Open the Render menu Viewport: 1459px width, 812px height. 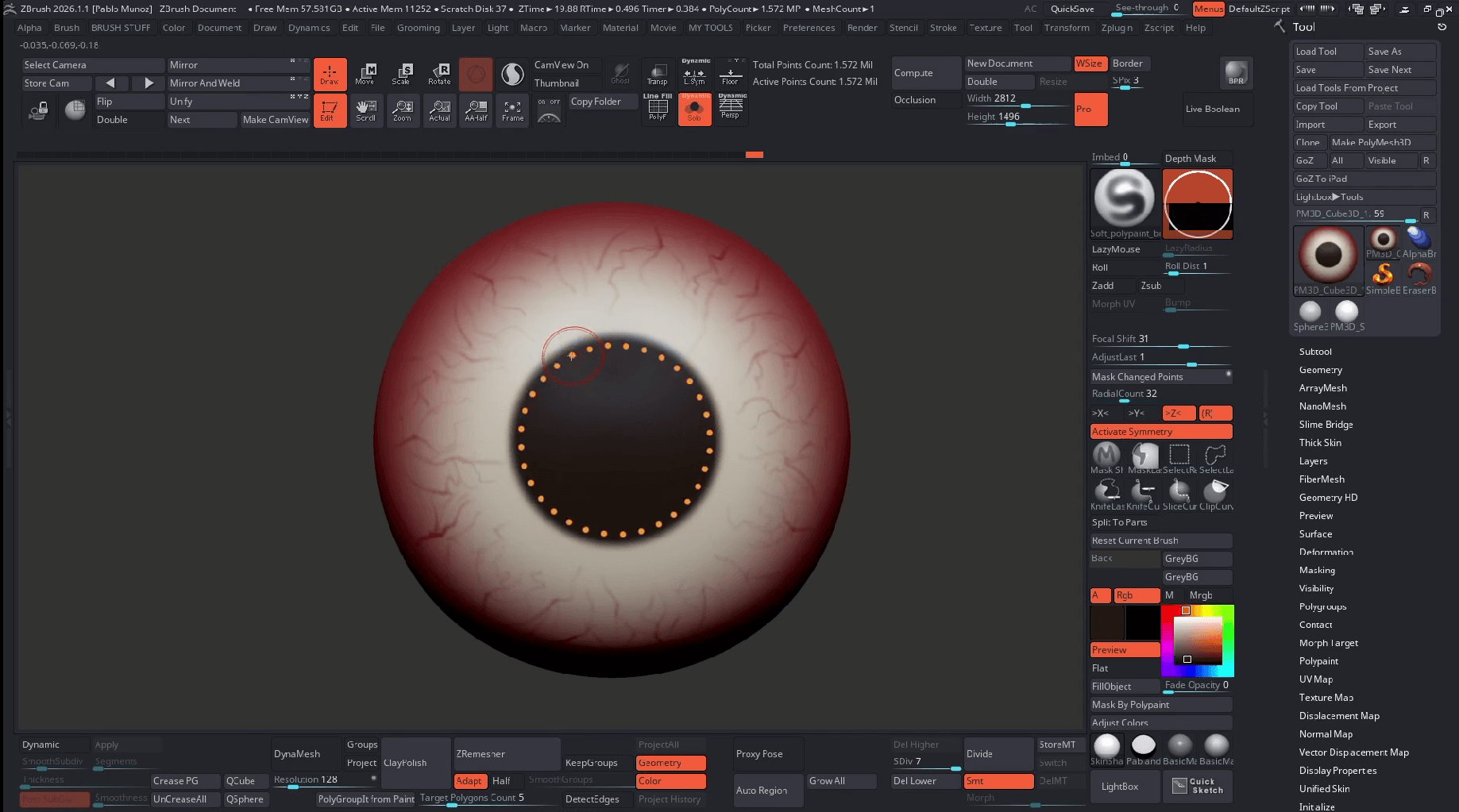pyautogui.click(x=862, y=28)
